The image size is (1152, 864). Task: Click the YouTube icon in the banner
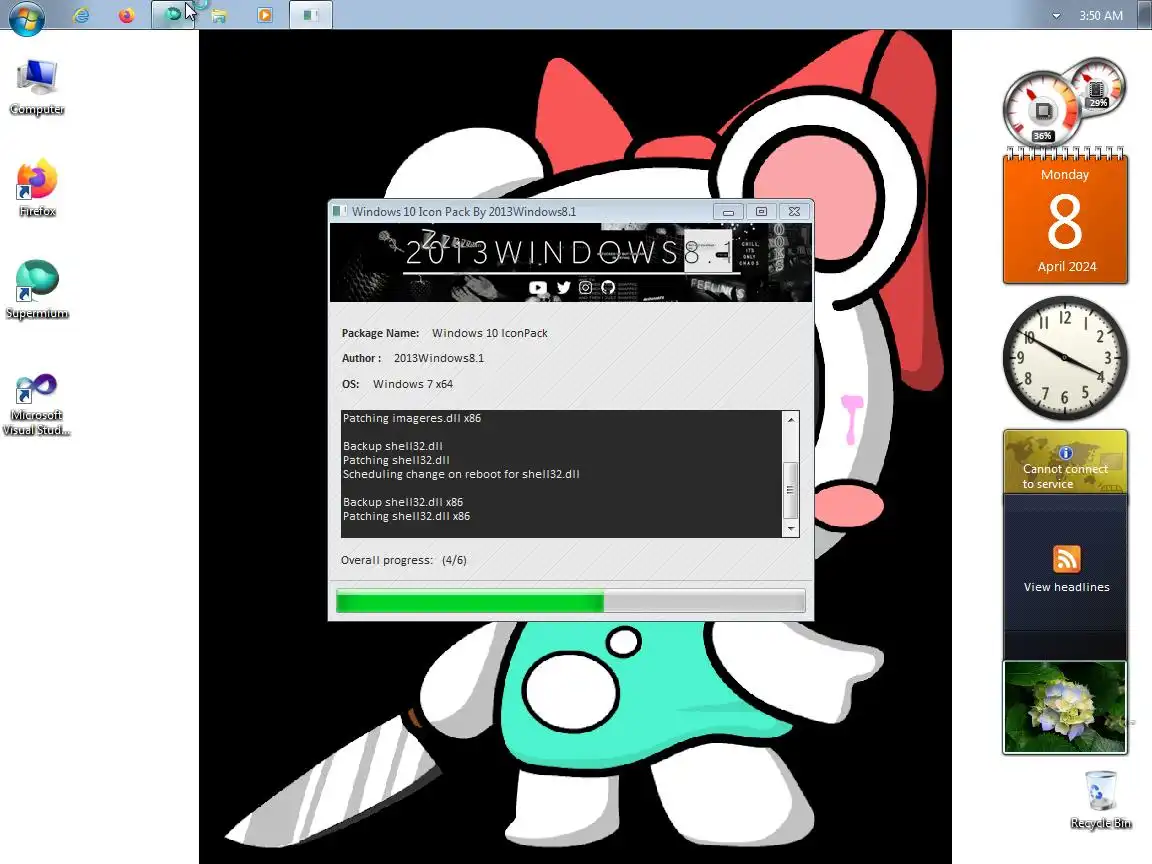[538, 288]
